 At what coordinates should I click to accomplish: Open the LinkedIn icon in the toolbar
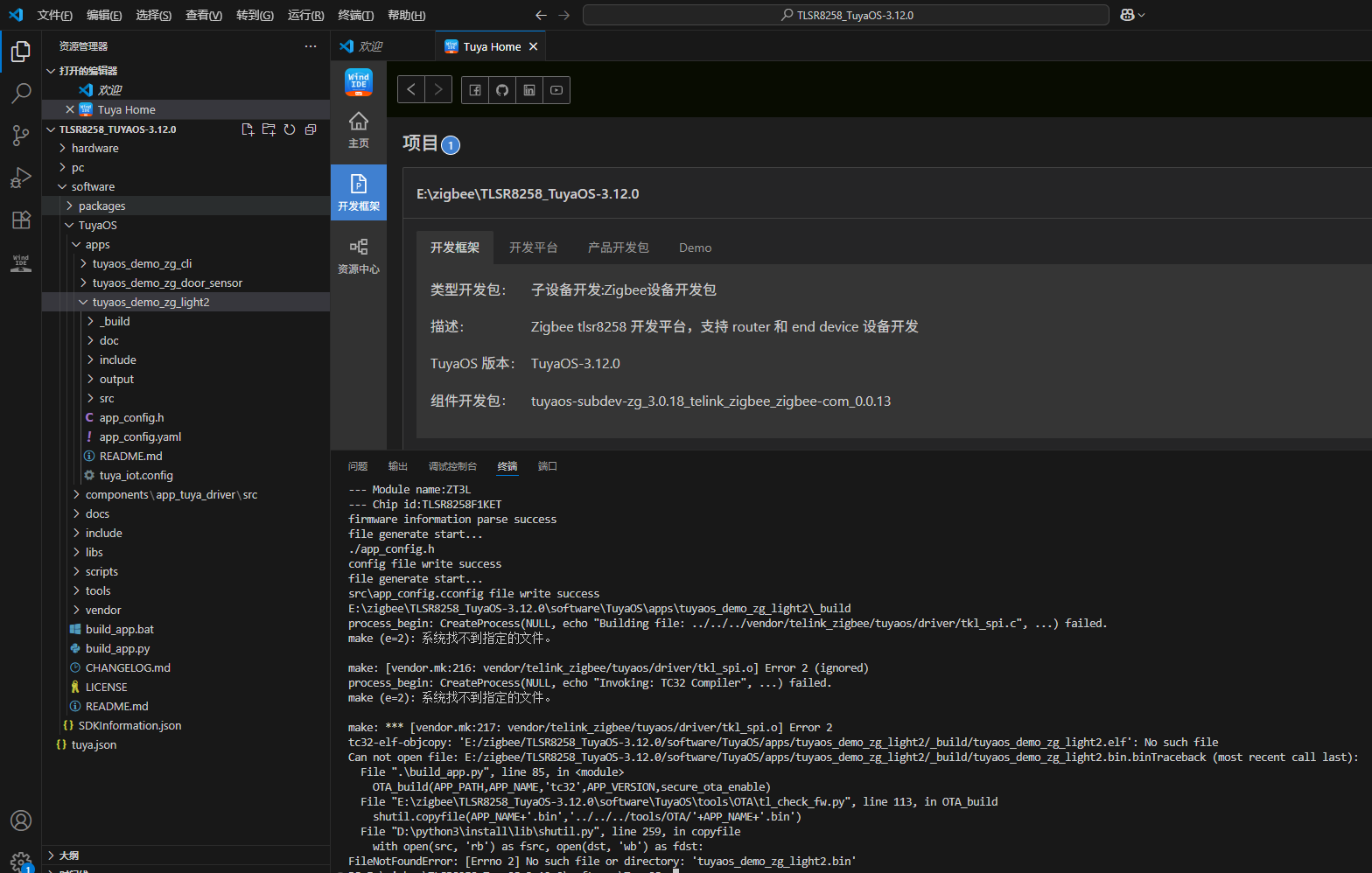click(x=529, y=90)
